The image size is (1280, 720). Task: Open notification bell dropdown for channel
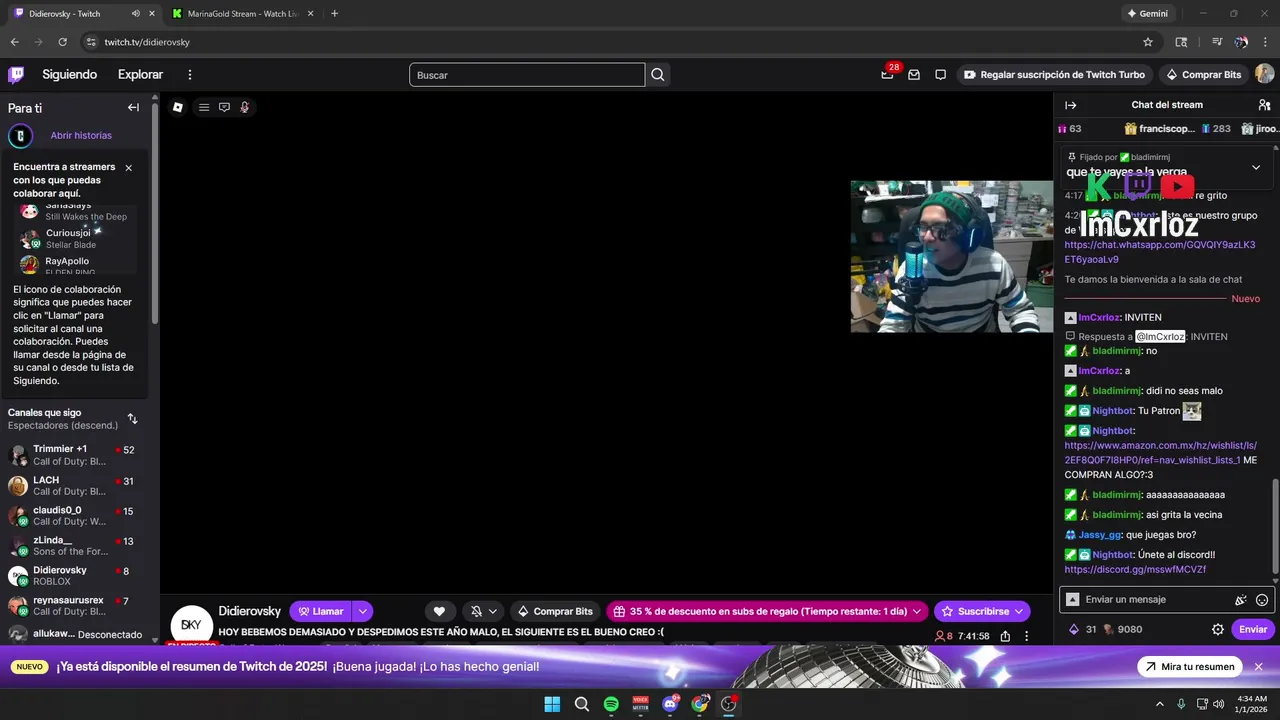tap(484, 611)
